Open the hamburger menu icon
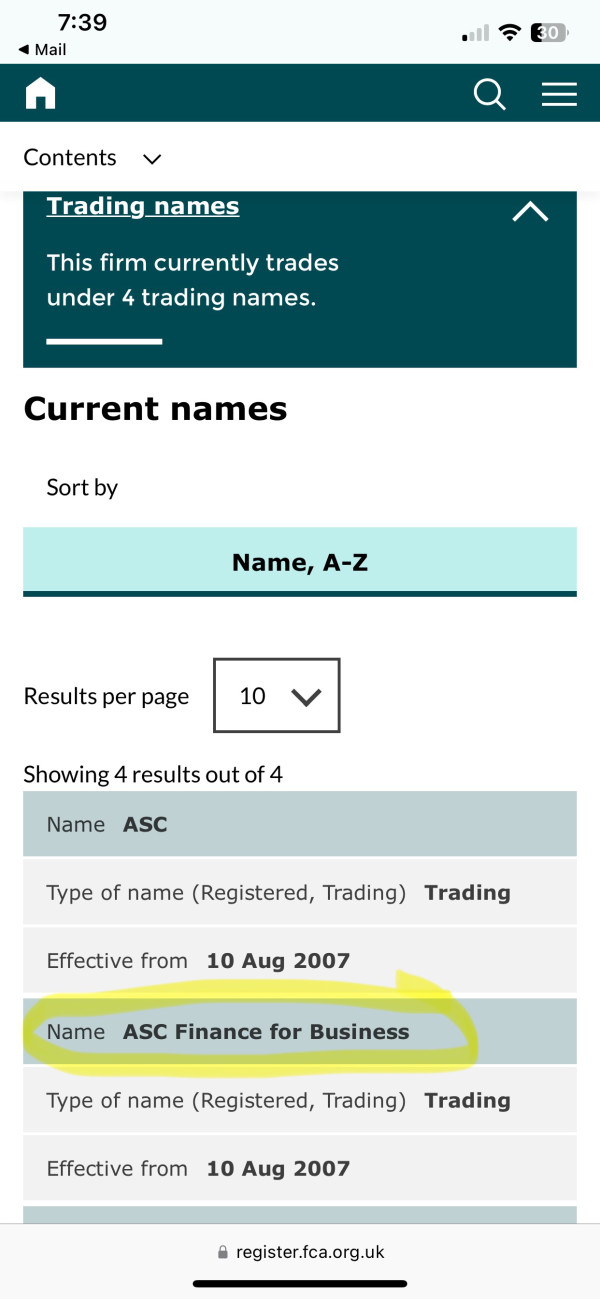The height and width of the screenshot is (1299, 600). click(559, 95)
